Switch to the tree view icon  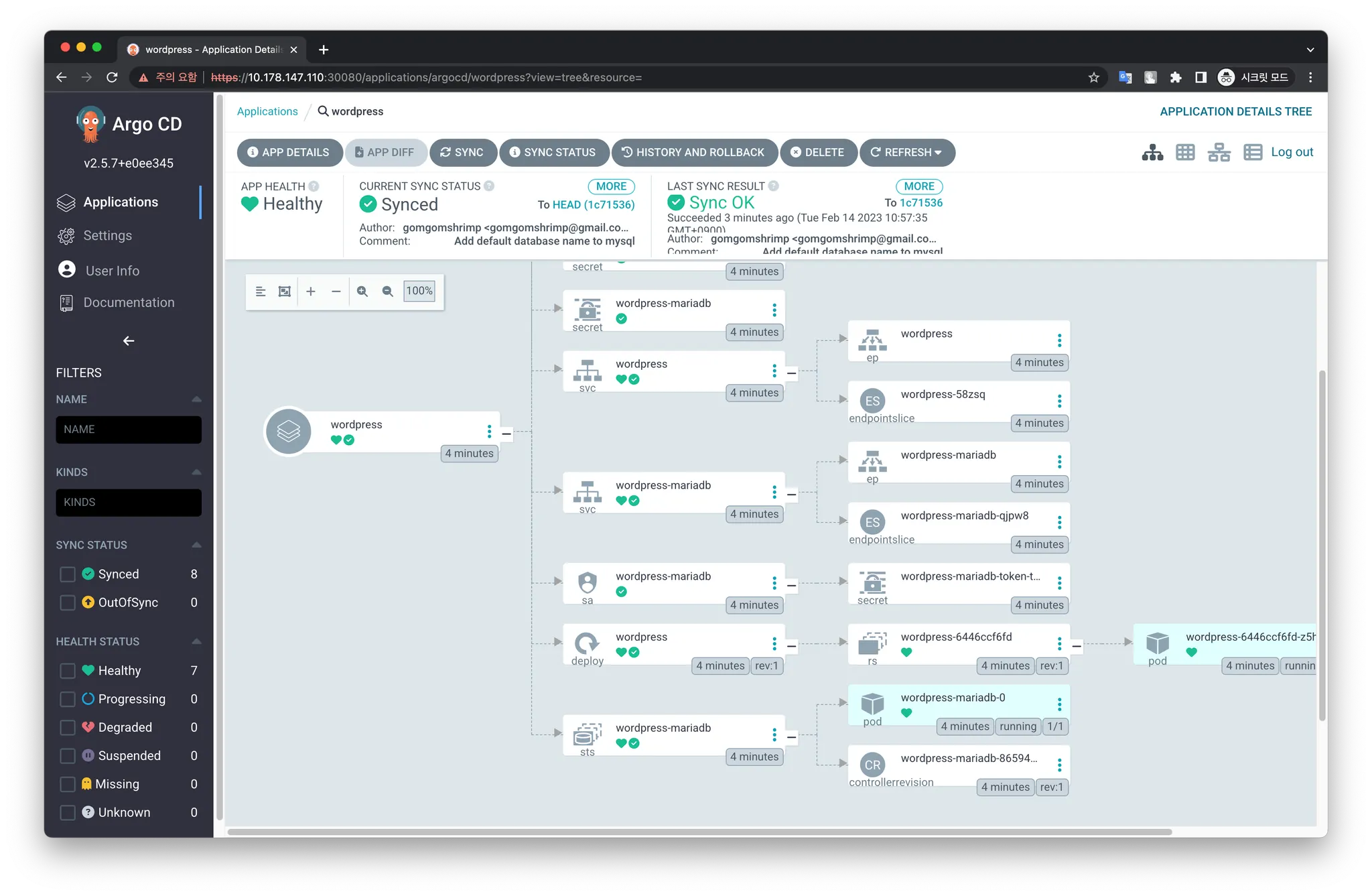point(1152,153)
